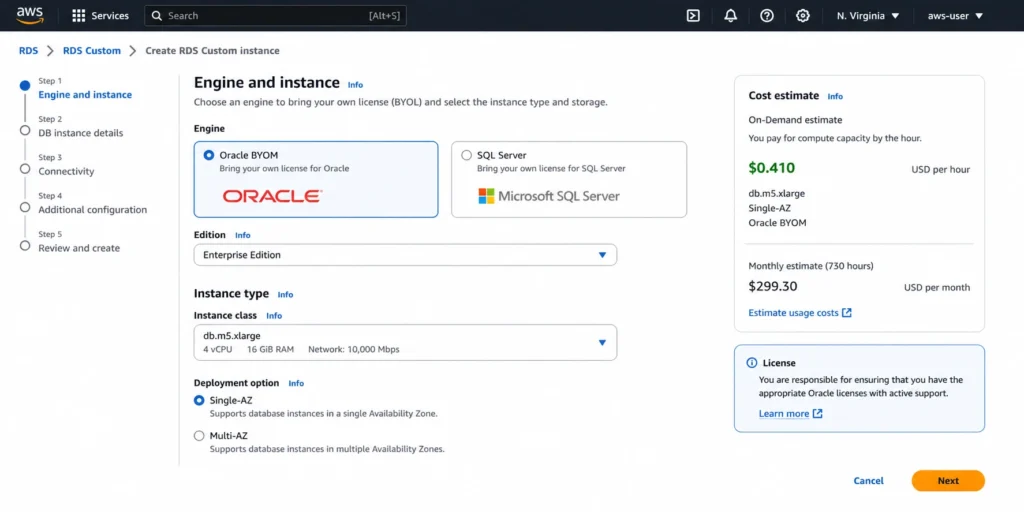Go to DB instance details step
Image resolution: width=1024 pixels, height=512 pixels.
pyautogui.click(x=80, y=133)
